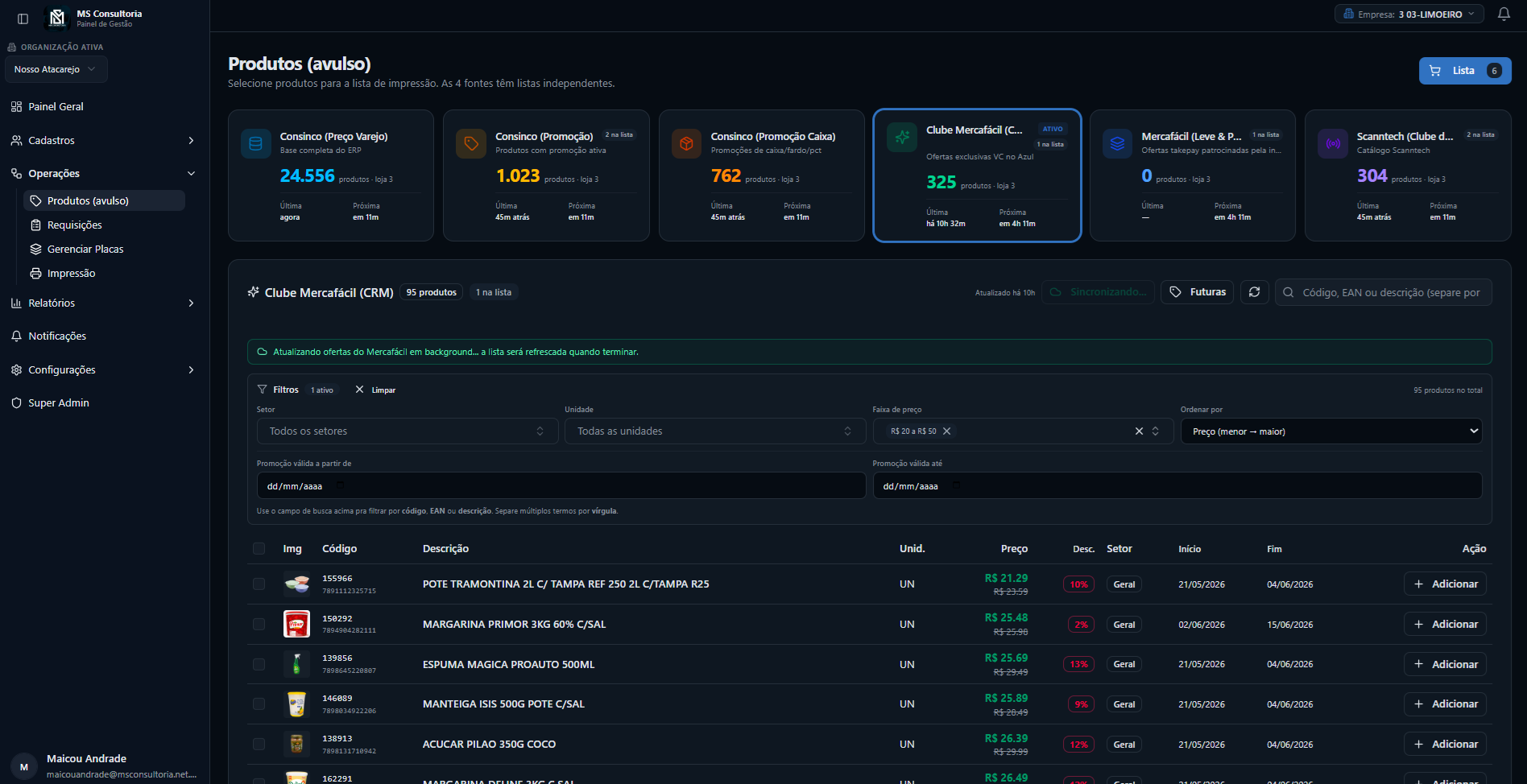
Task: Toggle the sidebar collapse icon
Action: 23,19
